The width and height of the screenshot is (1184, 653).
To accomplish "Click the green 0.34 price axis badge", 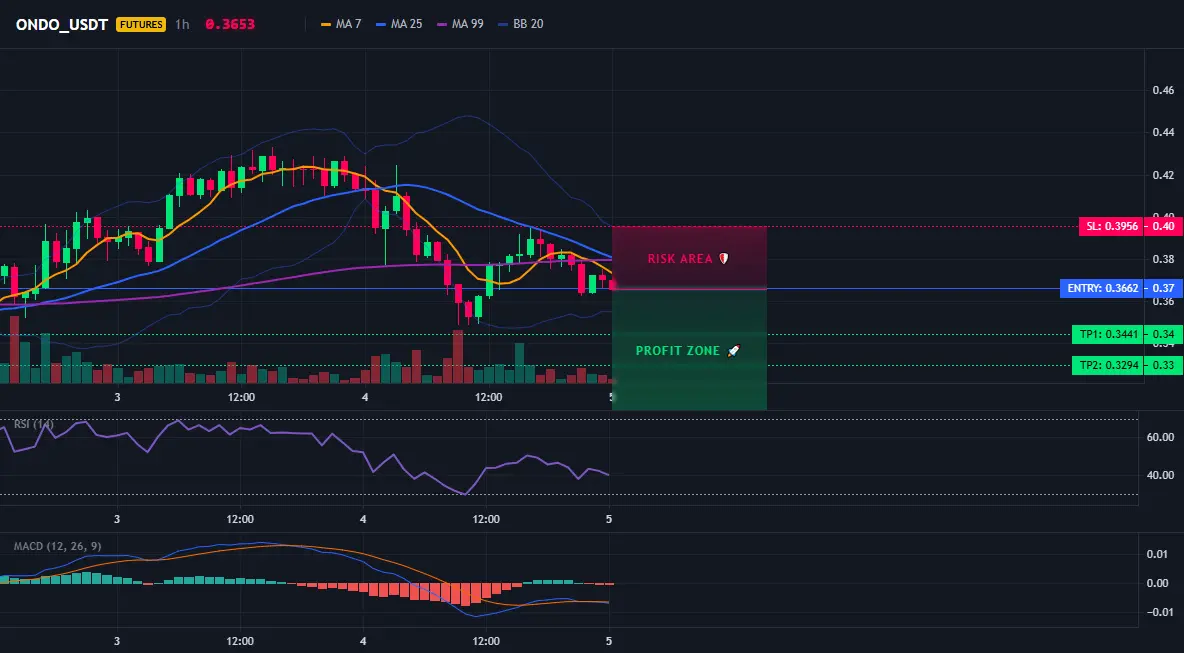I will 1162,334.
